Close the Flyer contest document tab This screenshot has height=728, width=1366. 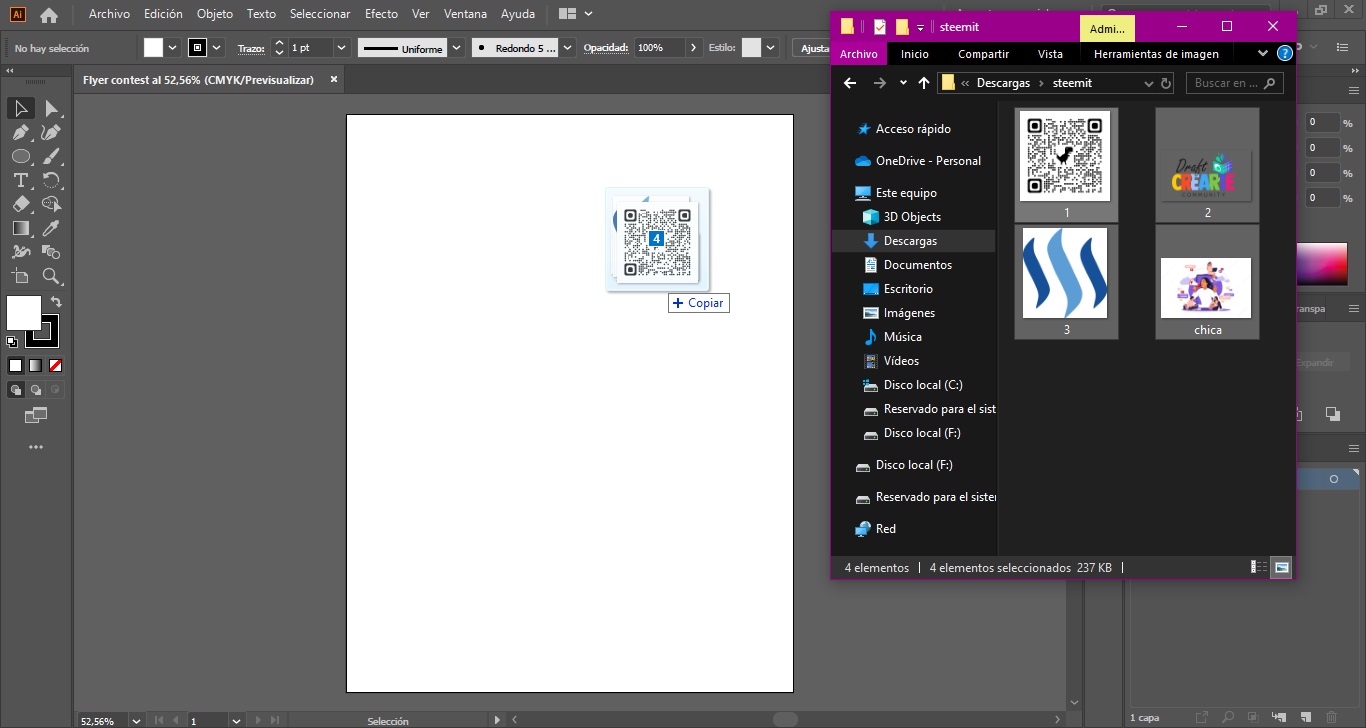point(334,79)
